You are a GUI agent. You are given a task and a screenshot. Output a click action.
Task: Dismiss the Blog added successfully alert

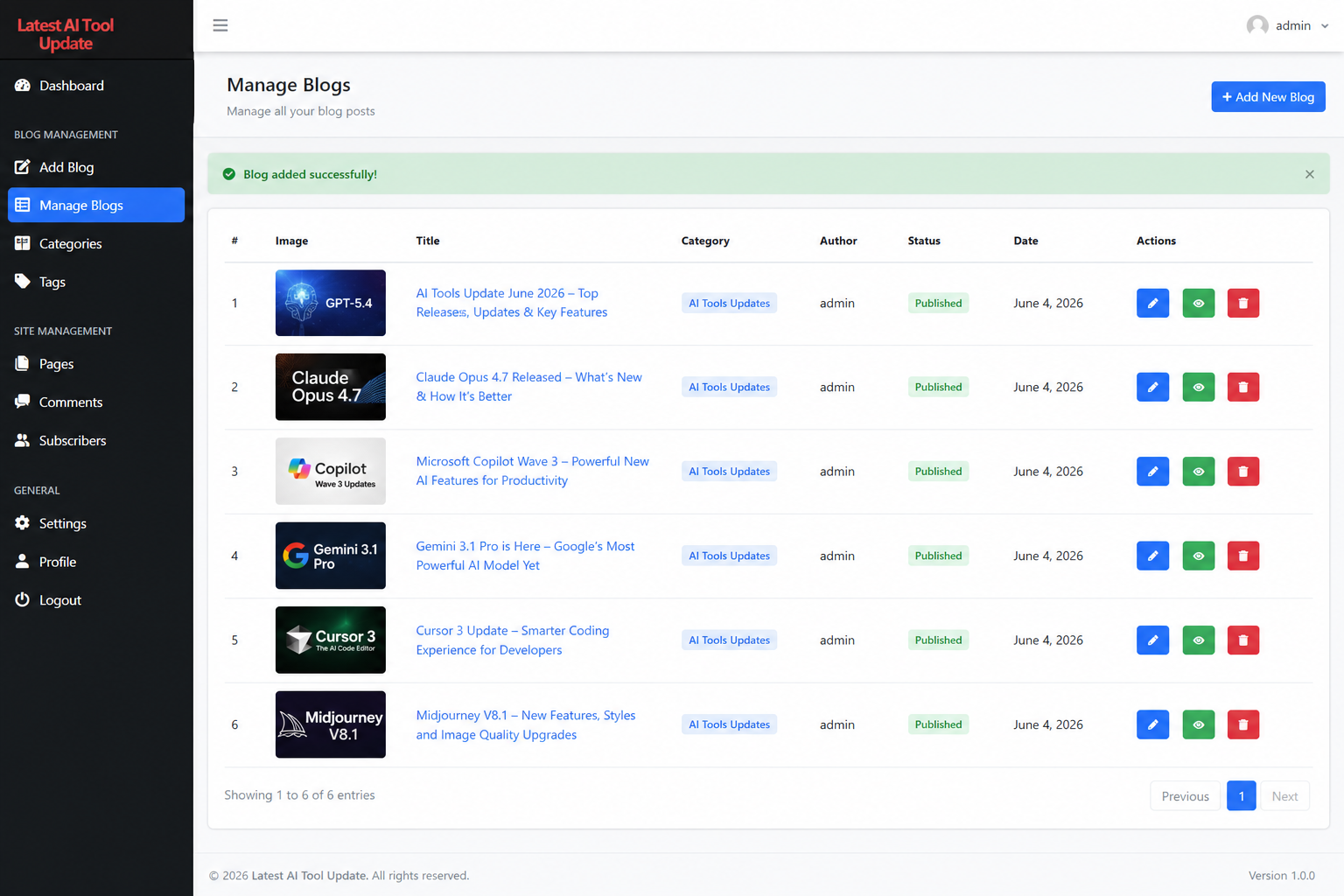pyautogui.click(x=1309, y=174)
